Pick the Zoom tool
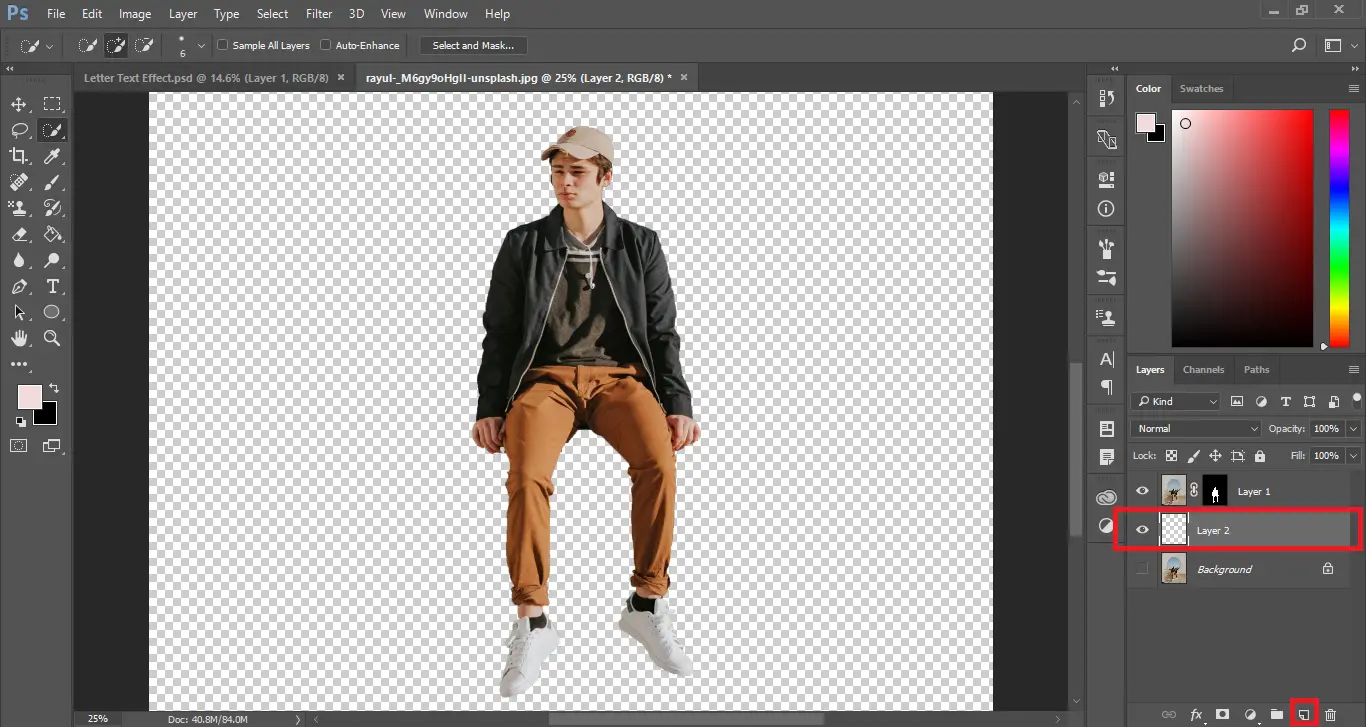Image resolution: width=1366 pixels, height=727 pixels. tap(53, 338)
